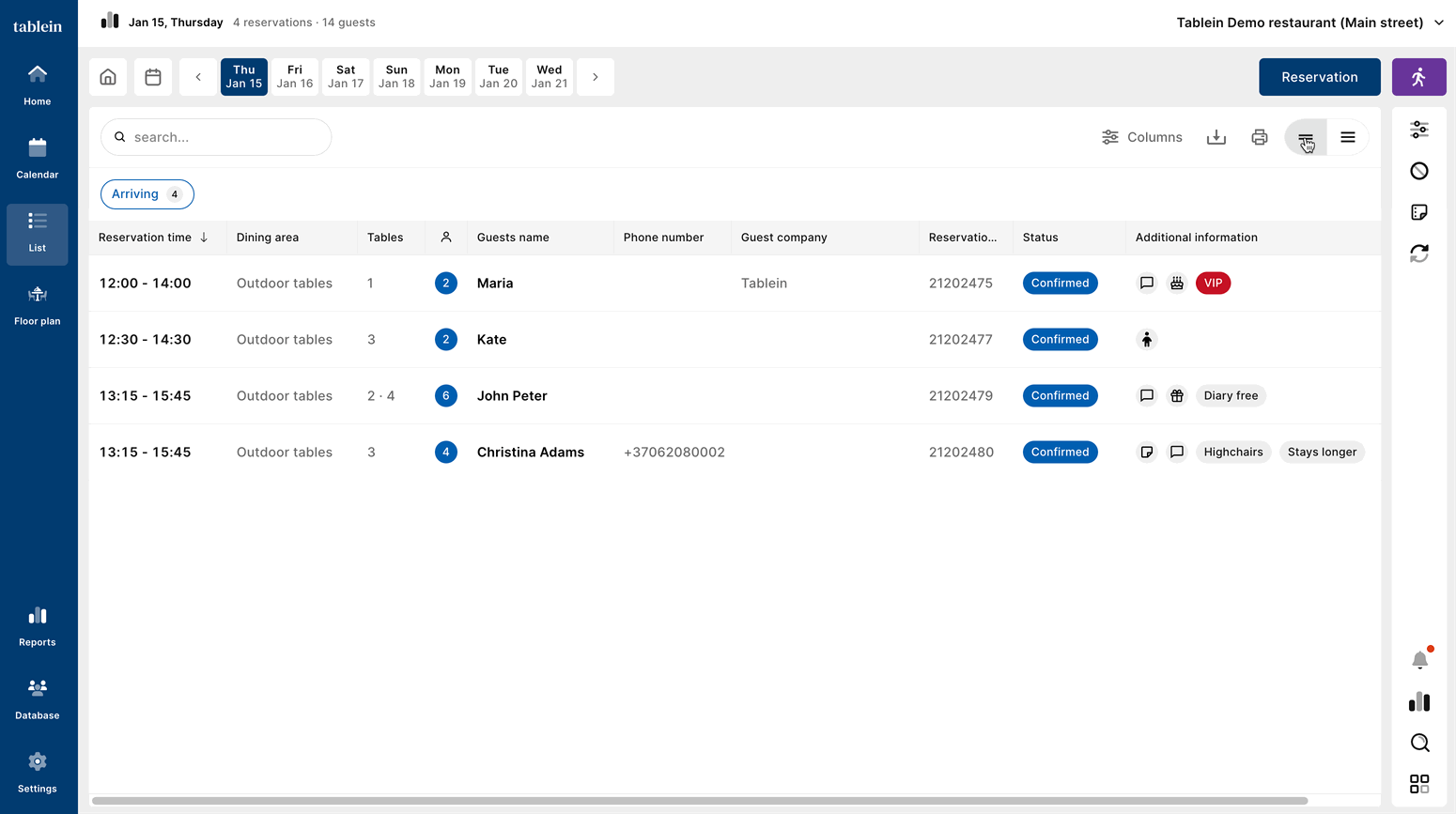Open the notifications bell

[x=1419, y=660]
